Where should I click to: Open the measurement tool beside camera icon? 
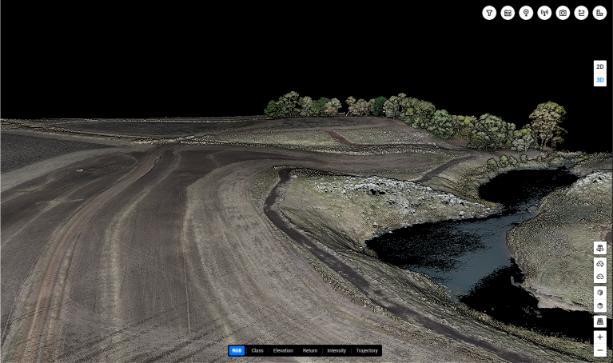[581, 13]
